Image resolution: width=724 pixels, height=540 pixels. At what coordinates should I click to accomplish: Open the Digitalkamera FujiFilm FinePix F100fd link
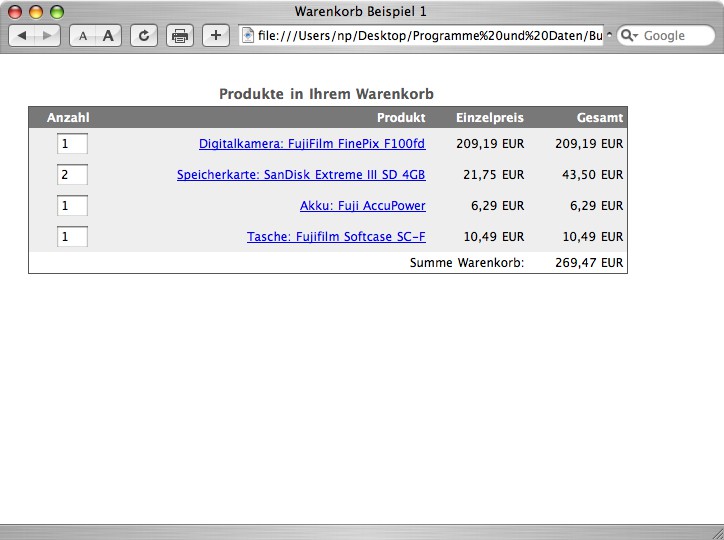[x=311, y=144]
